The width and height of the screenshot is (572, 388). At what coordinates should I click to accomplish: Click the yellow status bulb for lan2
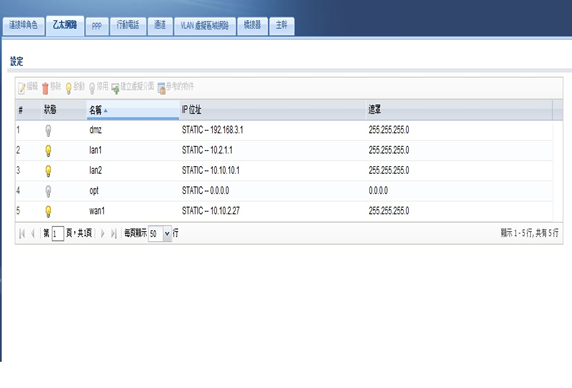(48, 171)
